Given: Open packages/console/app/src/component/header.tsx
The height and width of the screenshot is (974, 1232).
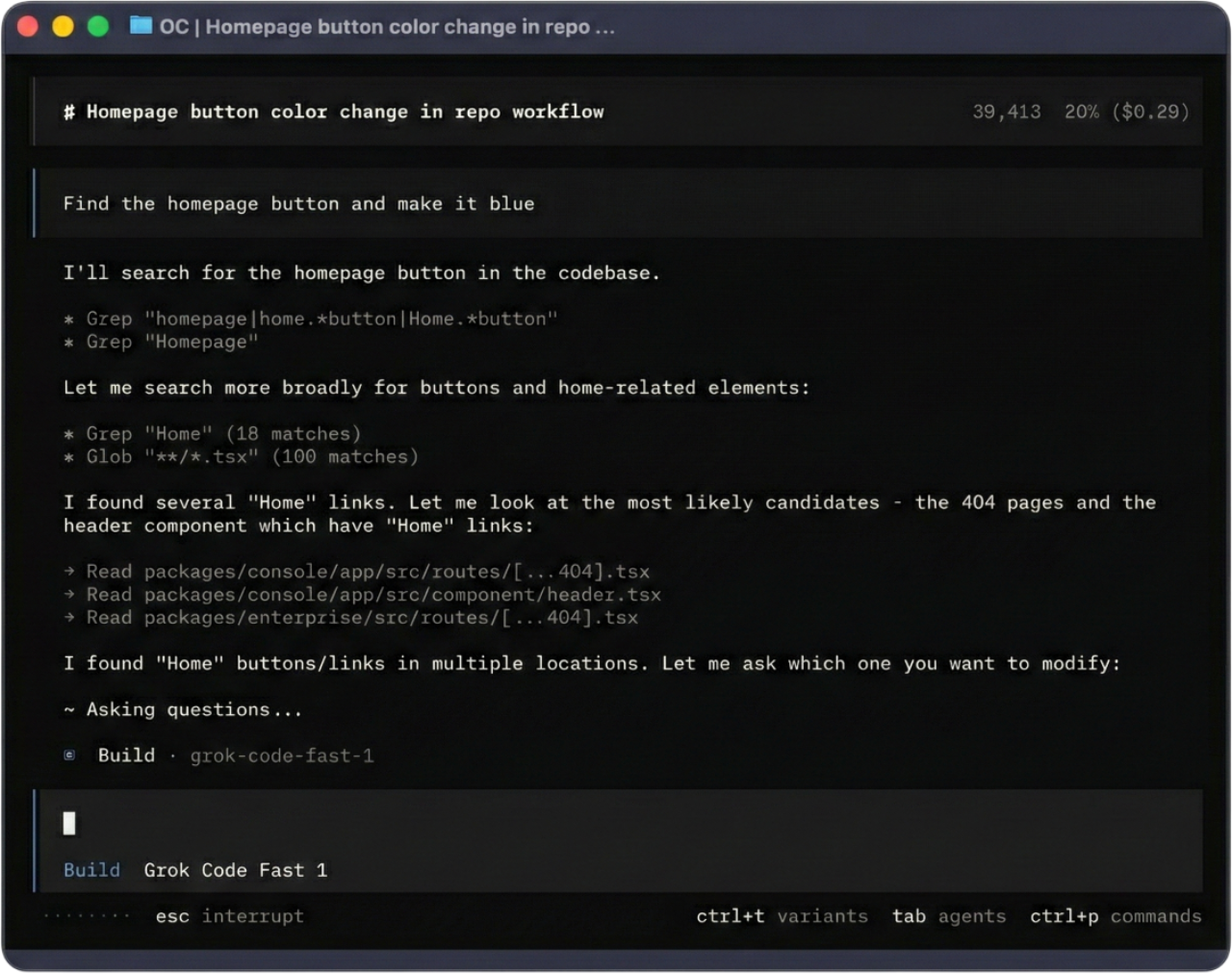Looking at the screenshot, I should (373, 595).
